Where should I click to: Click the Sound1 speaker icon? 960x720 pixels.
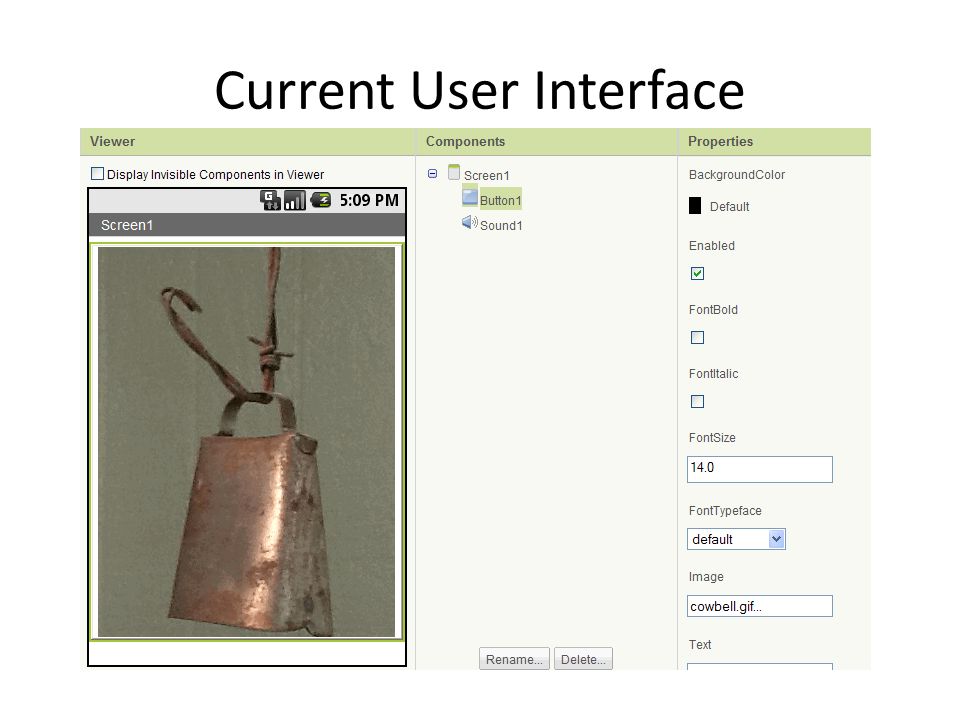tap(470, 222)
